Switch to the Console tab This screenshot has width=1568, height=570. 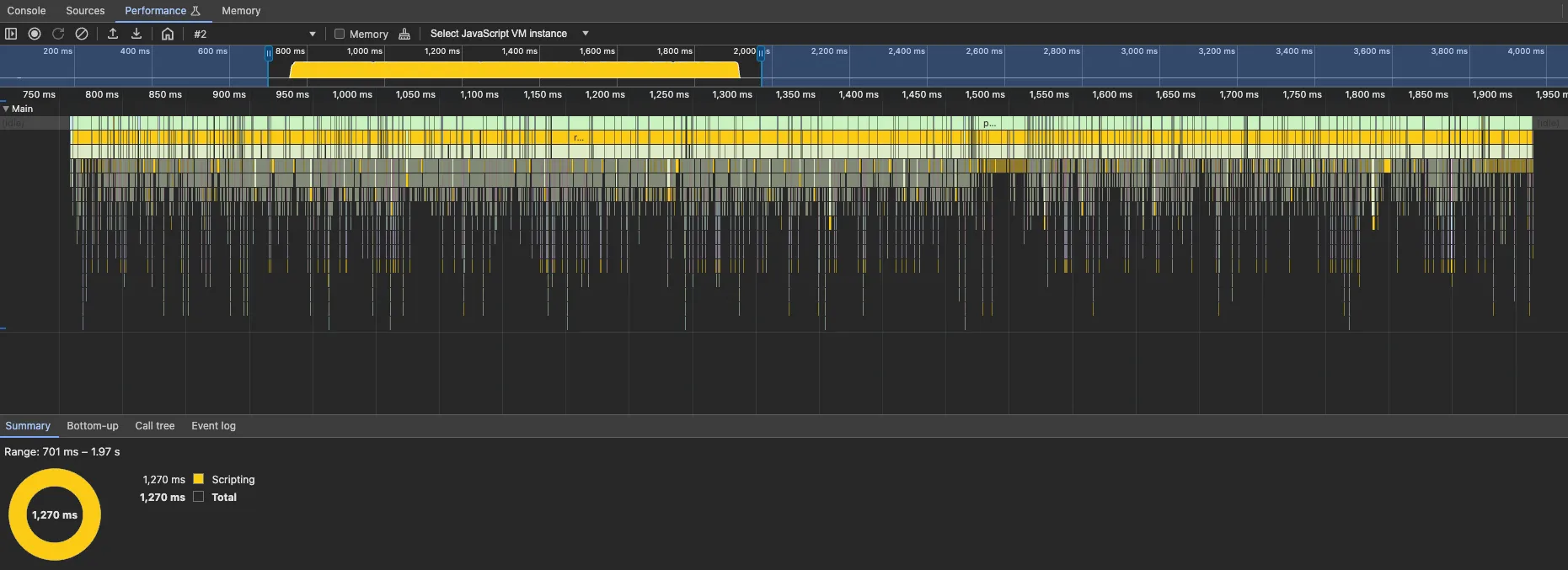tap(26, 11)
